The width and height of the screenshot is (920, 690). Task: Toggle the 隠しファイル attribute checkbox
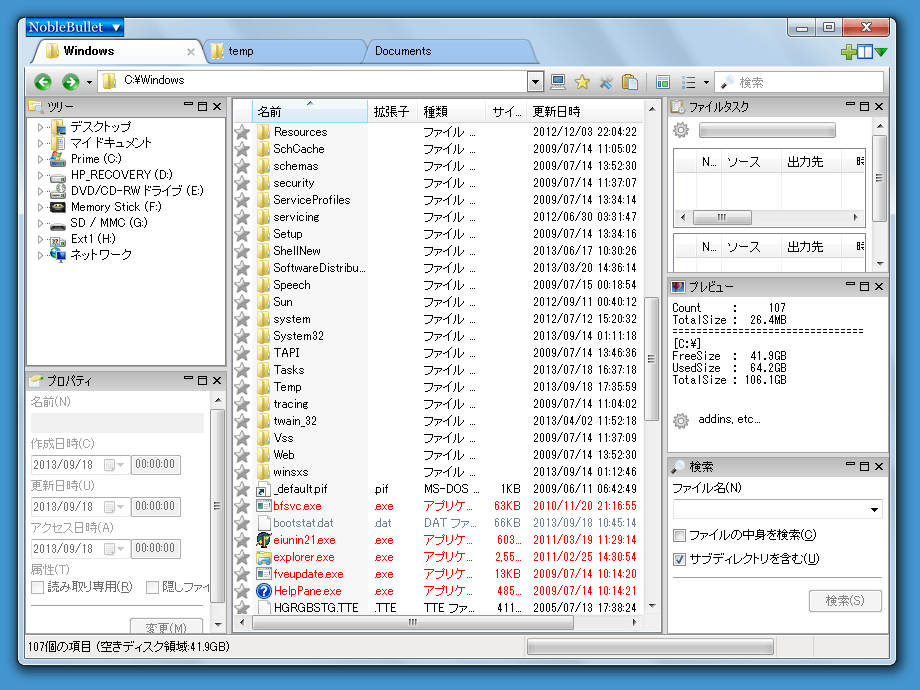pyautogui.click(x=152, y=587)
